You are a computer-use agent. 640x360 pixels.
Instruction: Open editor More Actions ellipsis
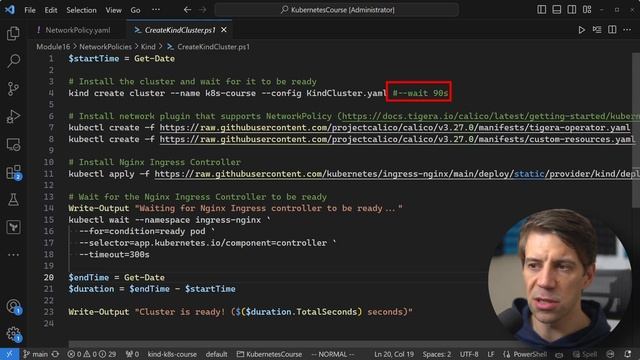tap(627, 30)
